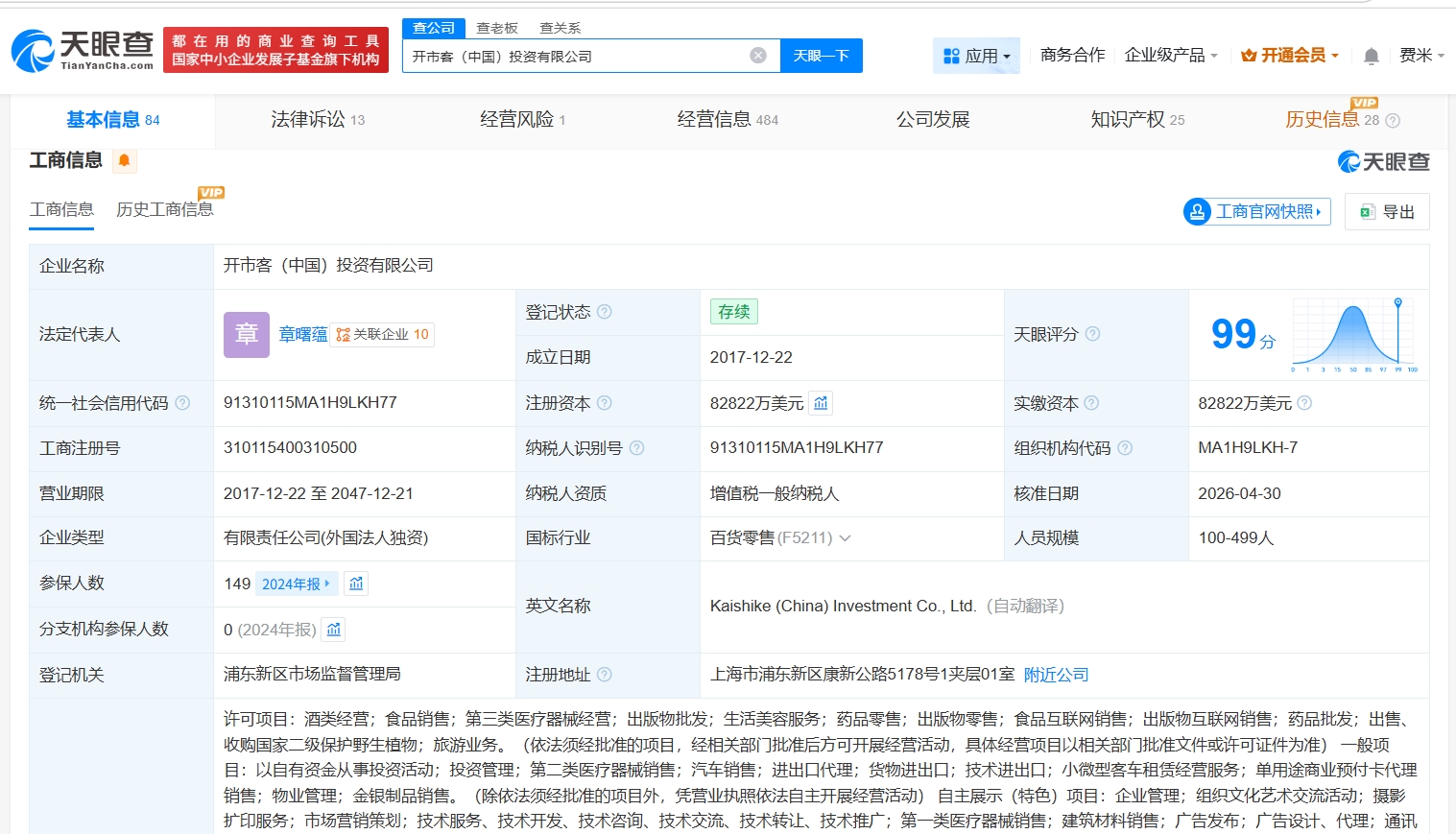Open the 2024年报 link
This screenshot has width=1456, height=834.
(x=297, y=584)
